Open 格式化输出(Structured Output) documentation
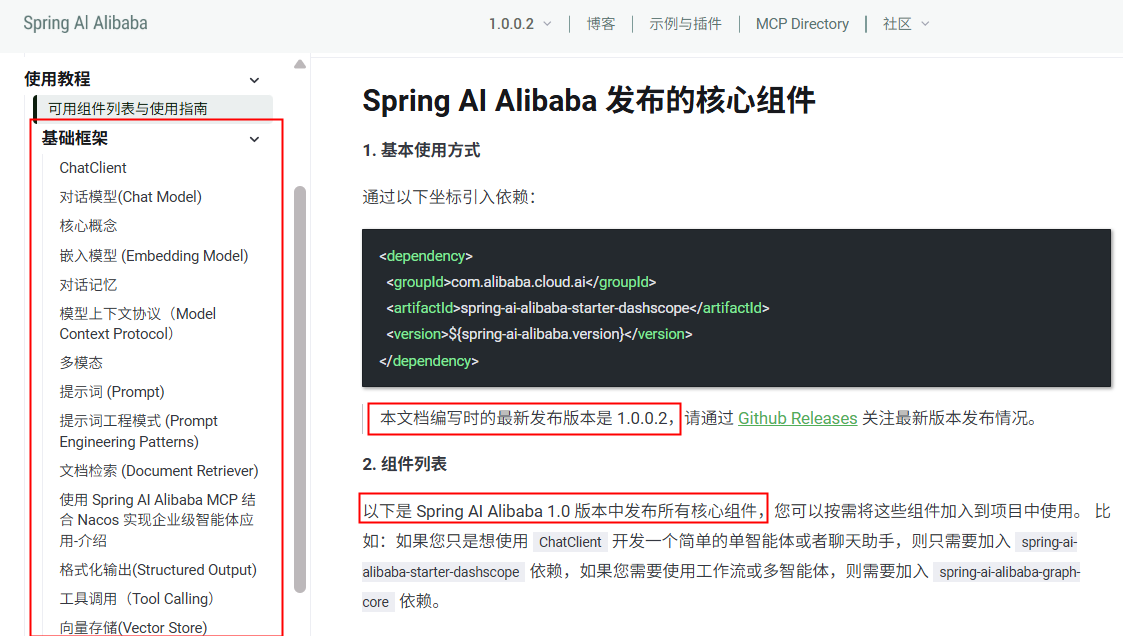1123x636 pixels. point(160,570)
